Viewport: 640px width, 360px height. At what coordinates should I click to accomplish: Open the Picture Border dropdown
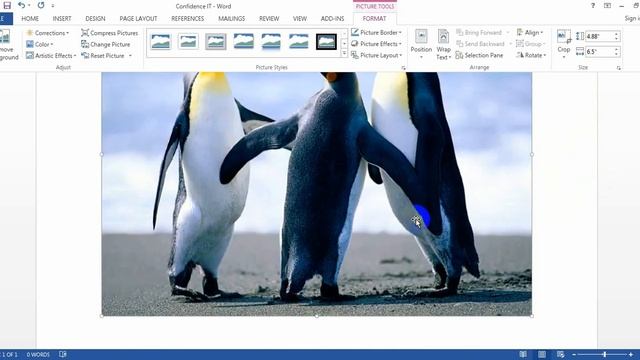point(376,32)
